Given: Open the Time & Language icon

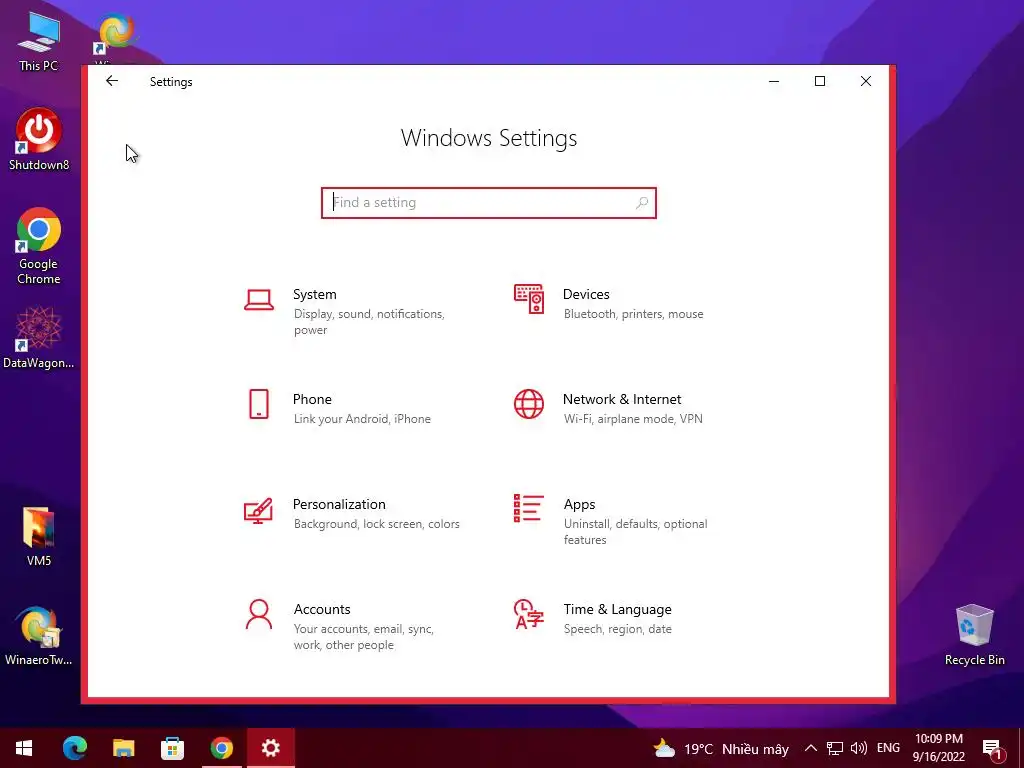Looking at the screenshot, I should click(528, 615).
